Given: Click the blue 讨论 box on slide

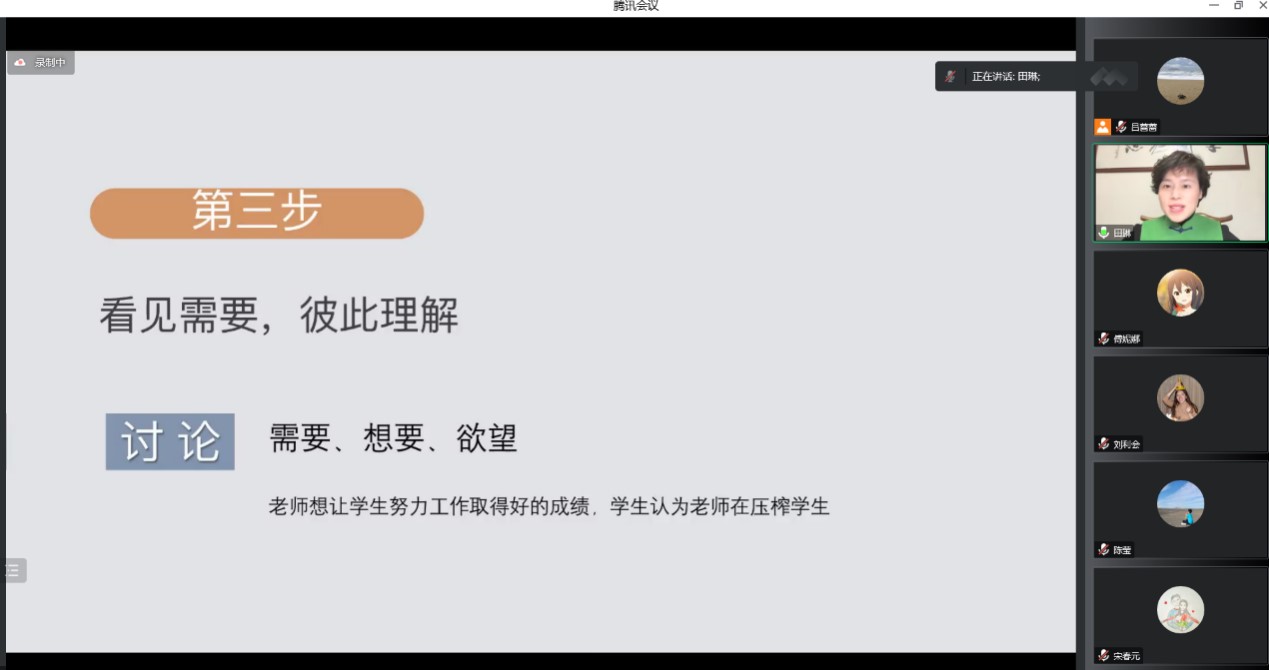Looking at the screenshot, I should pos(170,442).
